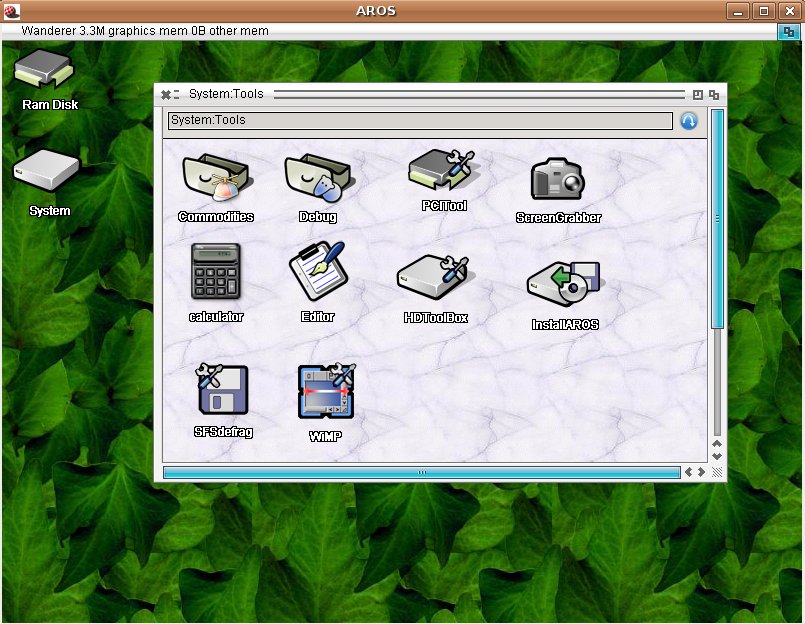Select the InstallAROS icon
Image resolution: width=805 pixels, height=624 pixels.
click(564, 285)
